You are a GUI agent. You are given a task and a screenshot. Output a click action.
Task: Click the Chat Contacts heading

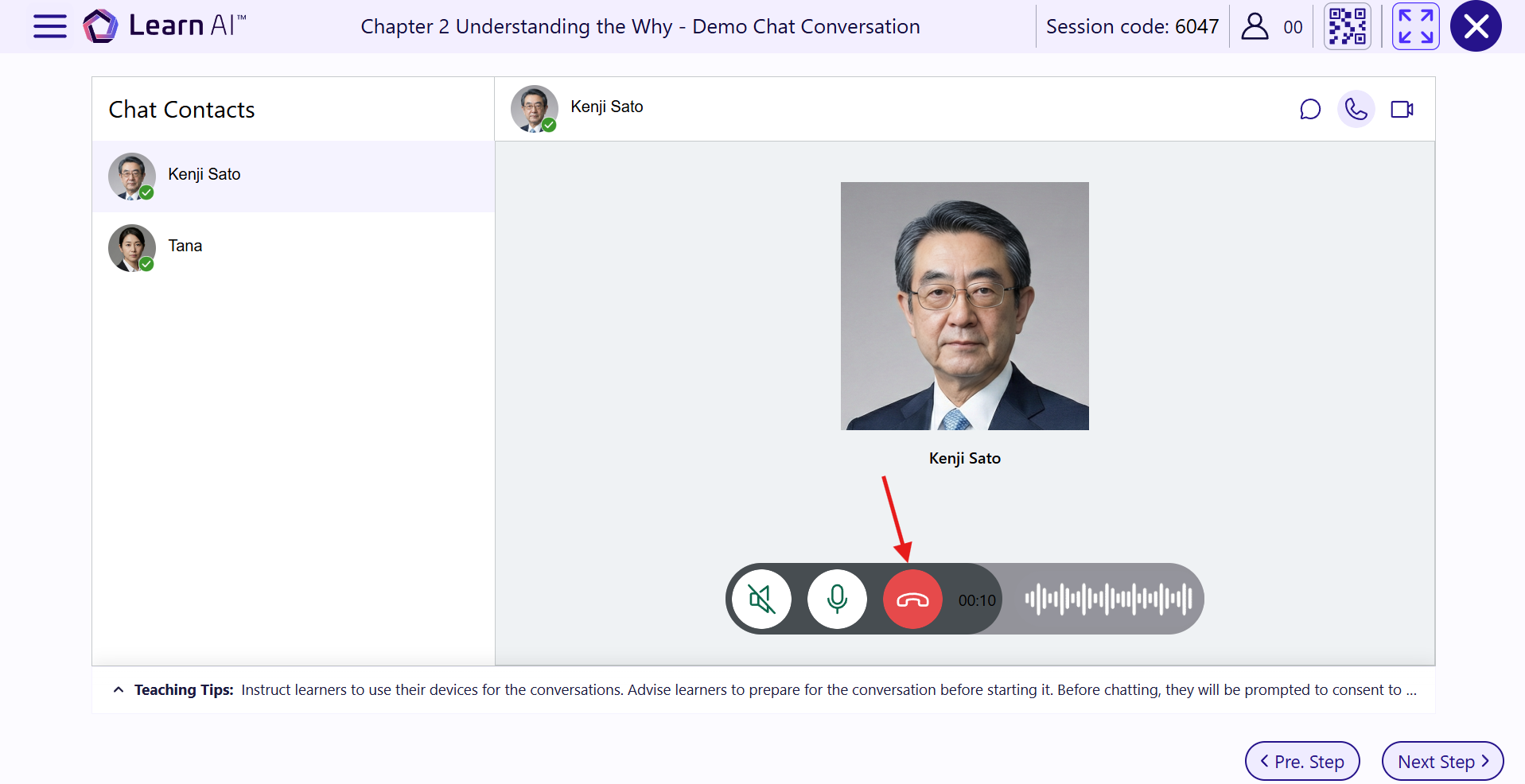coord(181,110)
